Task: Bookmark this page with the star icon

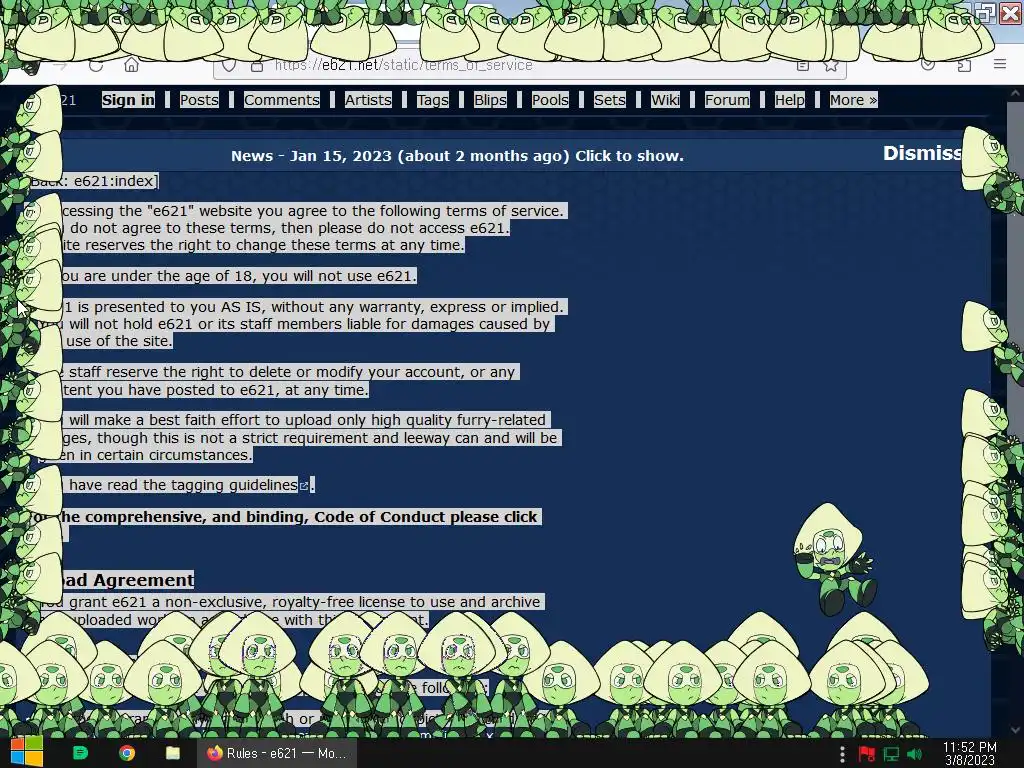Action: [x=831, y=65]
